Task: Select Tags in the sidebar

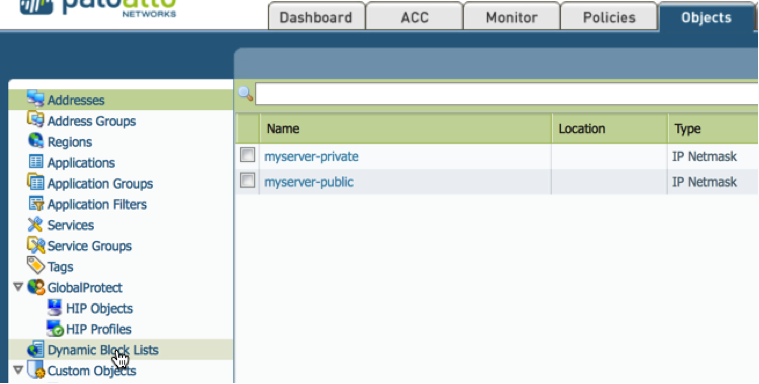Action: pos(61,267)
